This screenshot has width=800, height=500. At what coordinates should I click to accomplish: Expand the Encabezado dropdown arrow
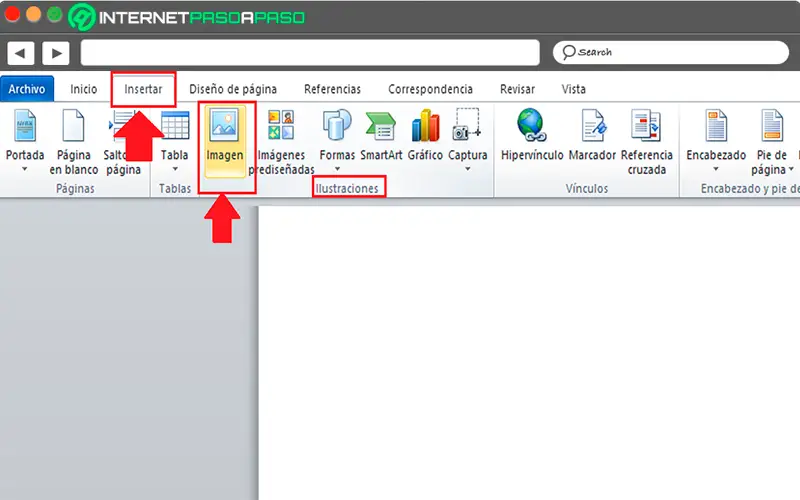[x=716, y=169]
